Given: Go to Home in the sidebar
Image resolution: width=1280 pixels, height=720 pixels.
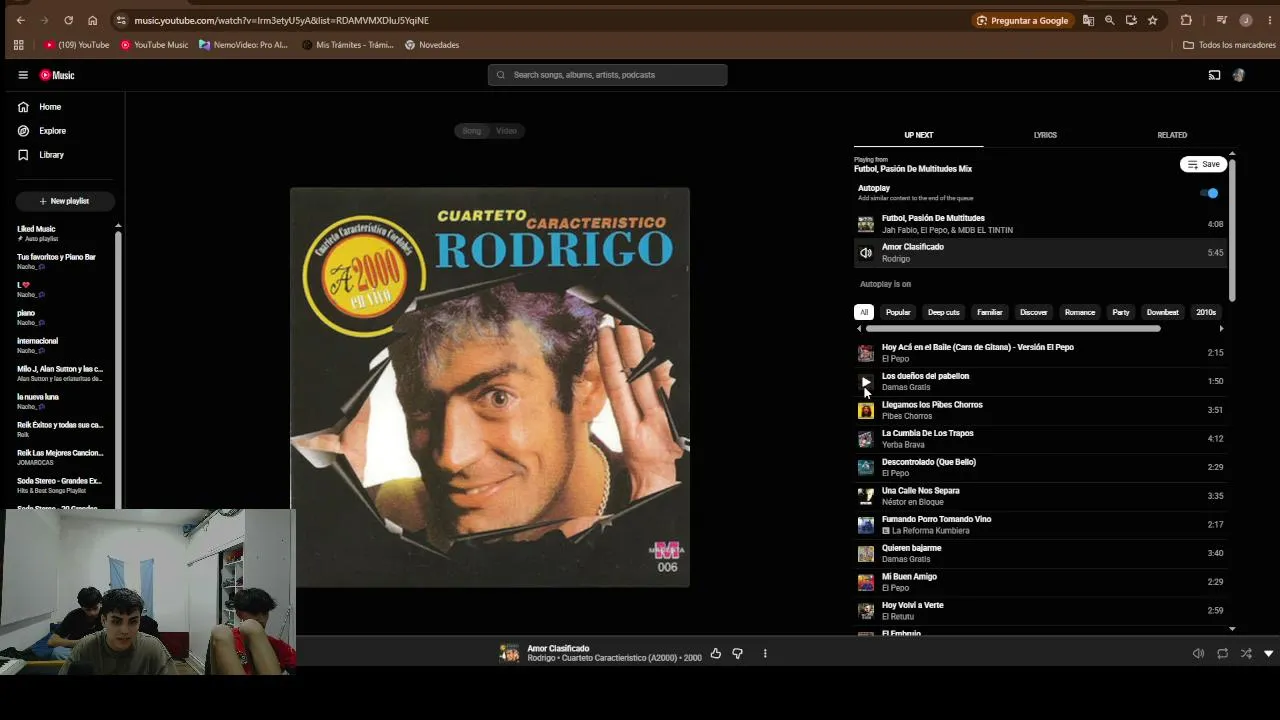Looking at the screenshot, I should point(40,107).
